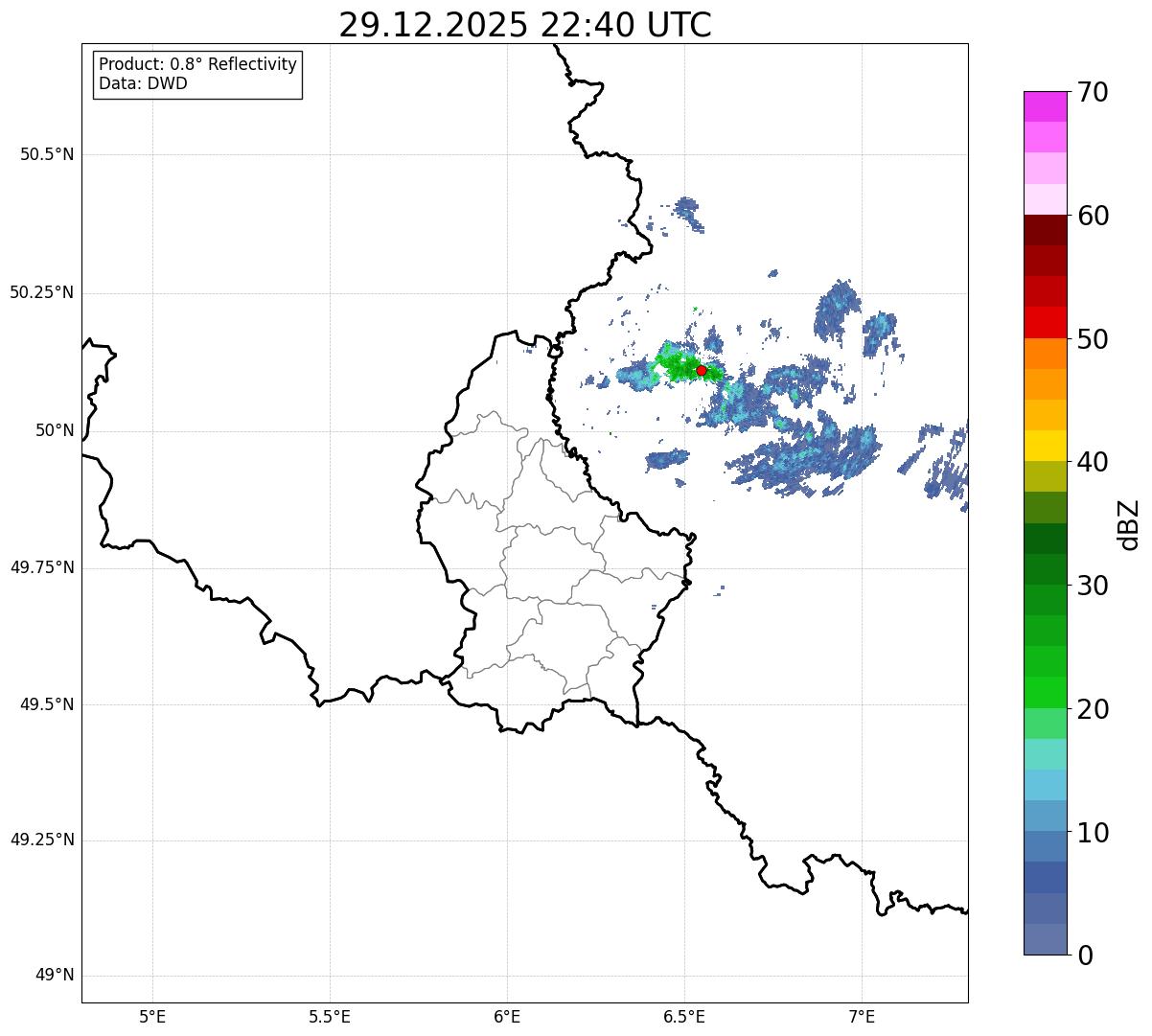Click the colorbar value 20
Viewport: 1152px width, 1036px height.
pos(1093,709)
